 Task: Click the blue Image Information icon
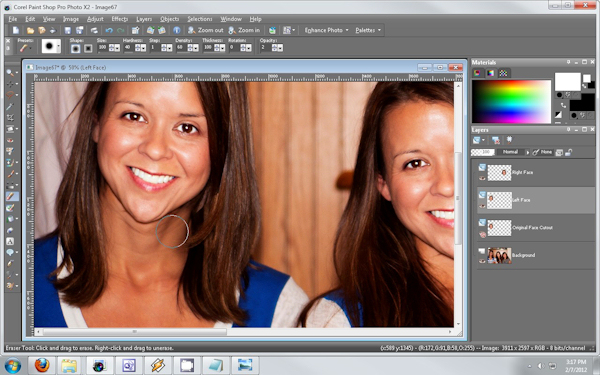point(176,30)
